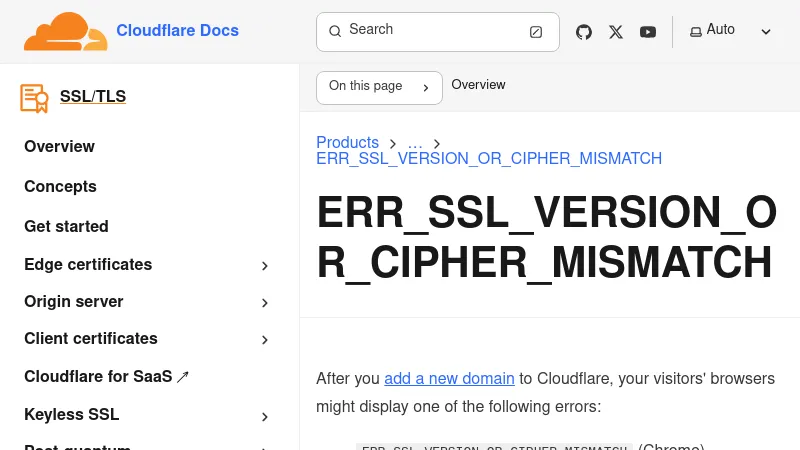Open the Overview sidebar item
Image resolution: width=800 pixels, height=450 pixels.
(x=59, y=147)
